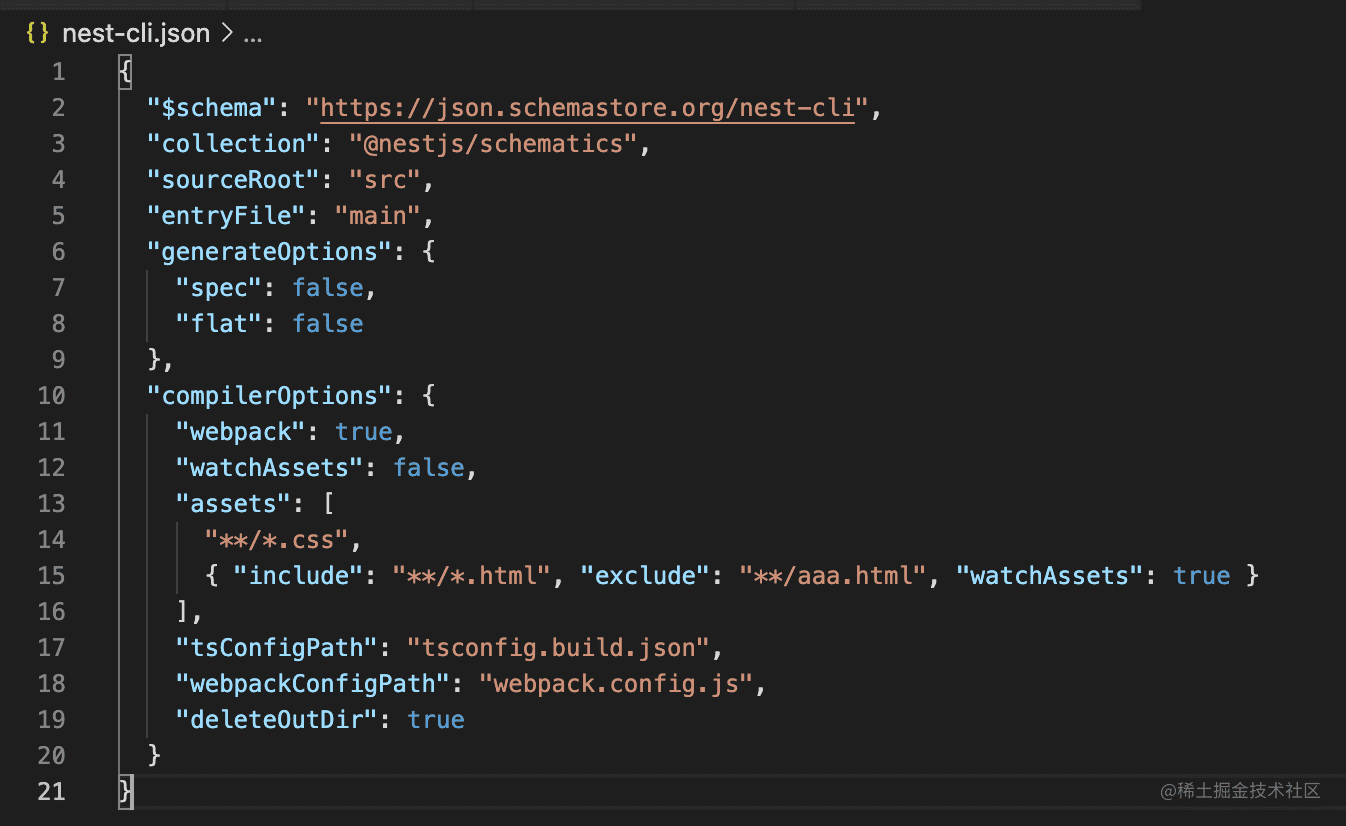Open the breadcrumb ellipsis symbol dropdown
The height and width of the screenshot is (826, 1346).
(253, 34)
